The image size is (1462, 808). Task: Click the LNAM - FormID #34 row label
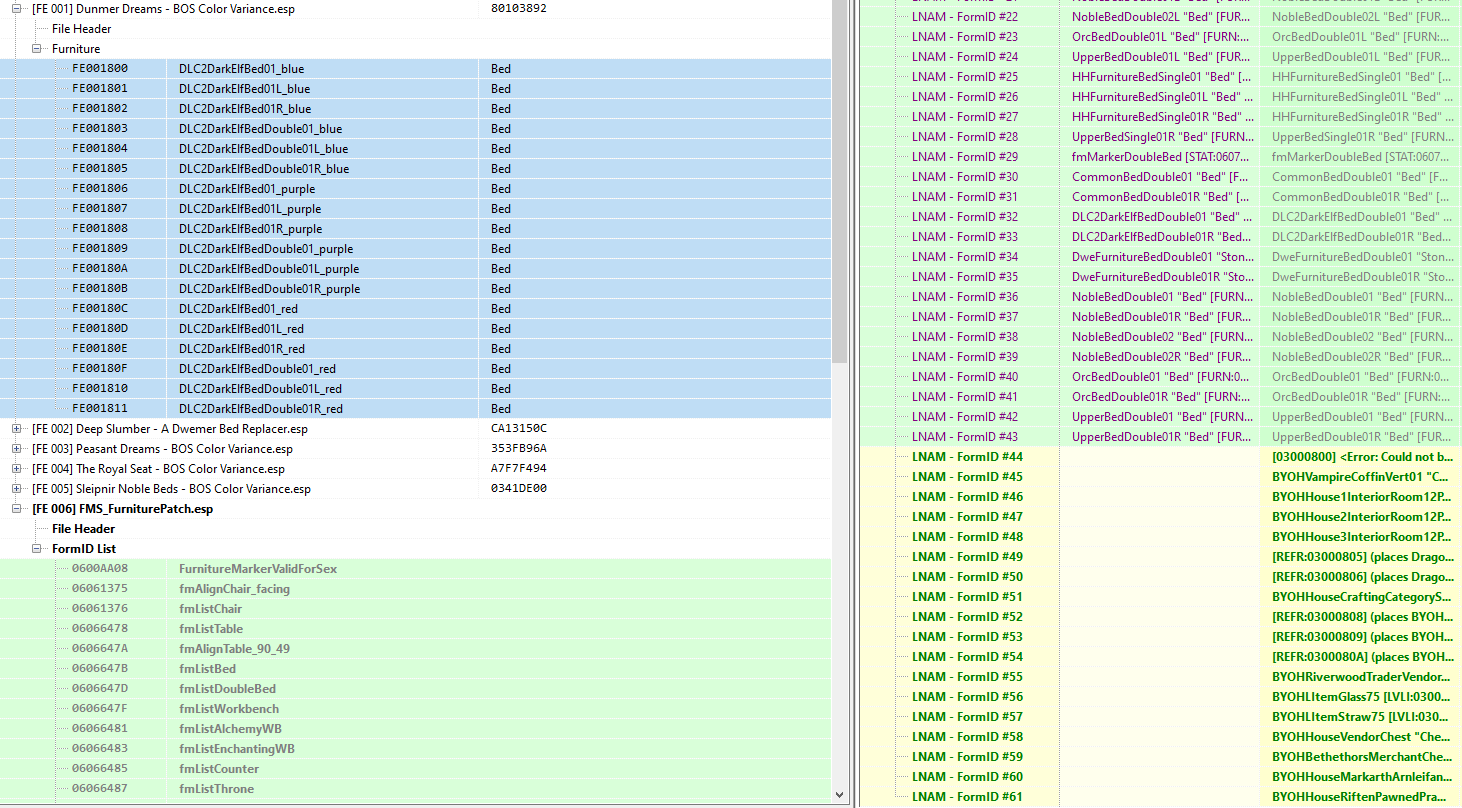click(x=965, y=257)
